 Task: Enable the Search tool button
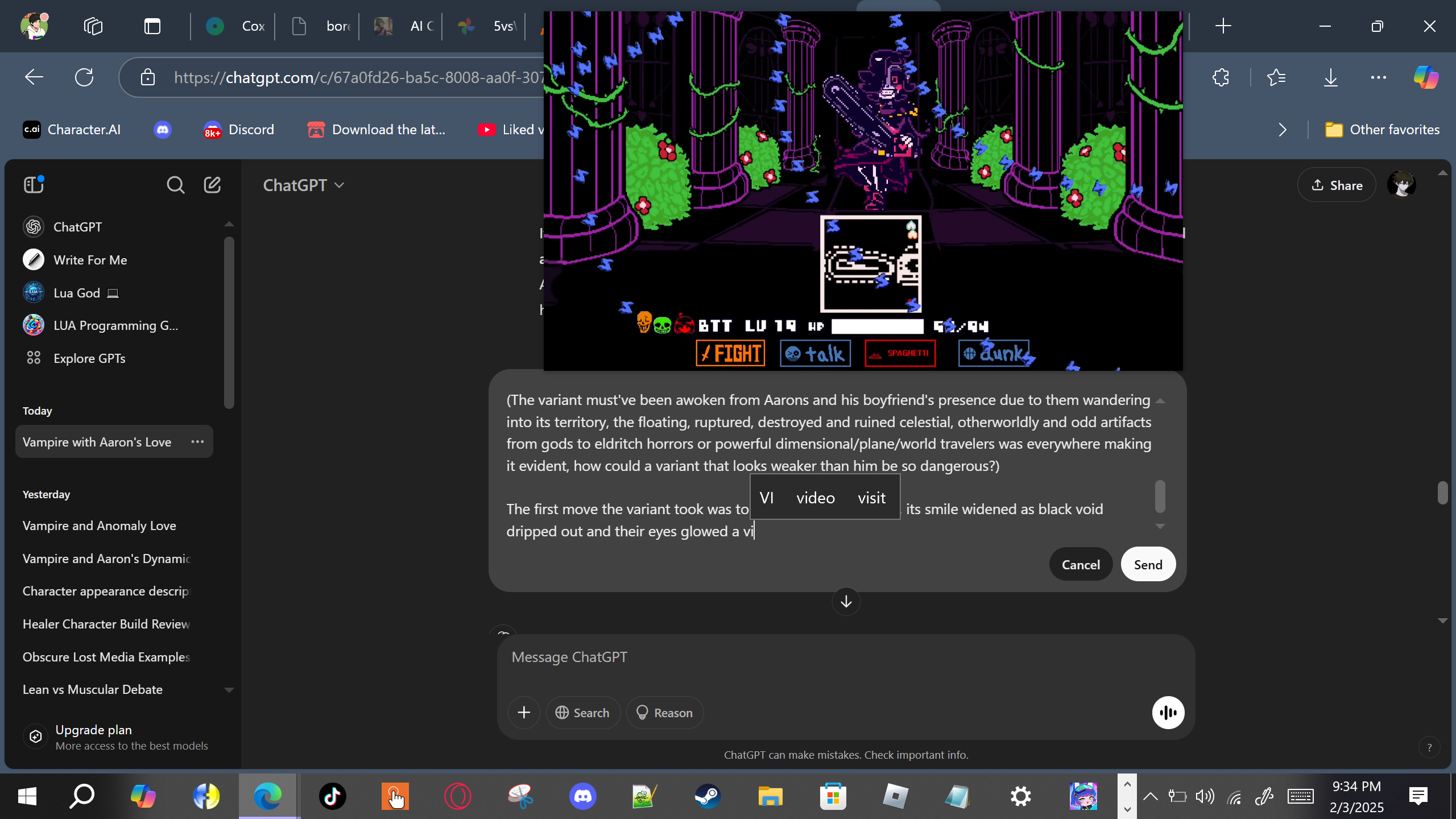coord(582,713)
